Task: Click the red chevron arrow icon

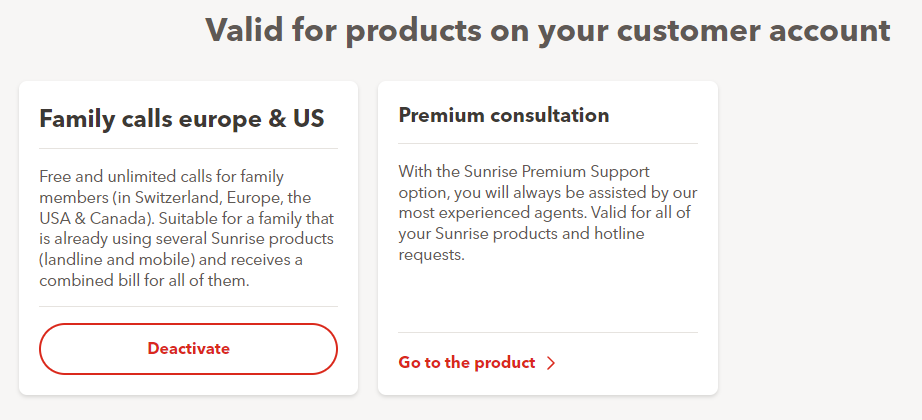Action: point(551,363)
